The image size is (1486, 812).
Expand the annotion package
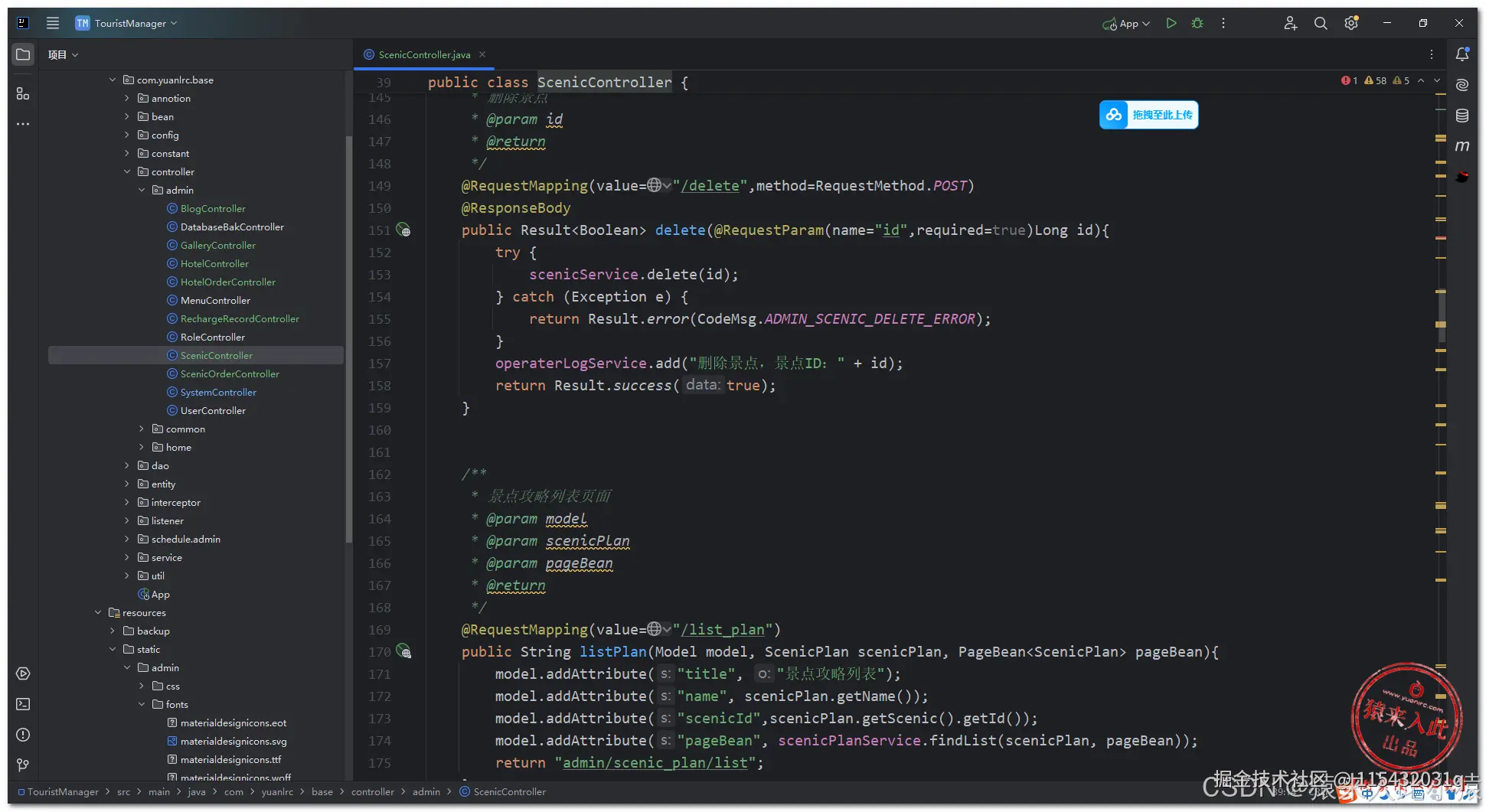coord(127,98)
